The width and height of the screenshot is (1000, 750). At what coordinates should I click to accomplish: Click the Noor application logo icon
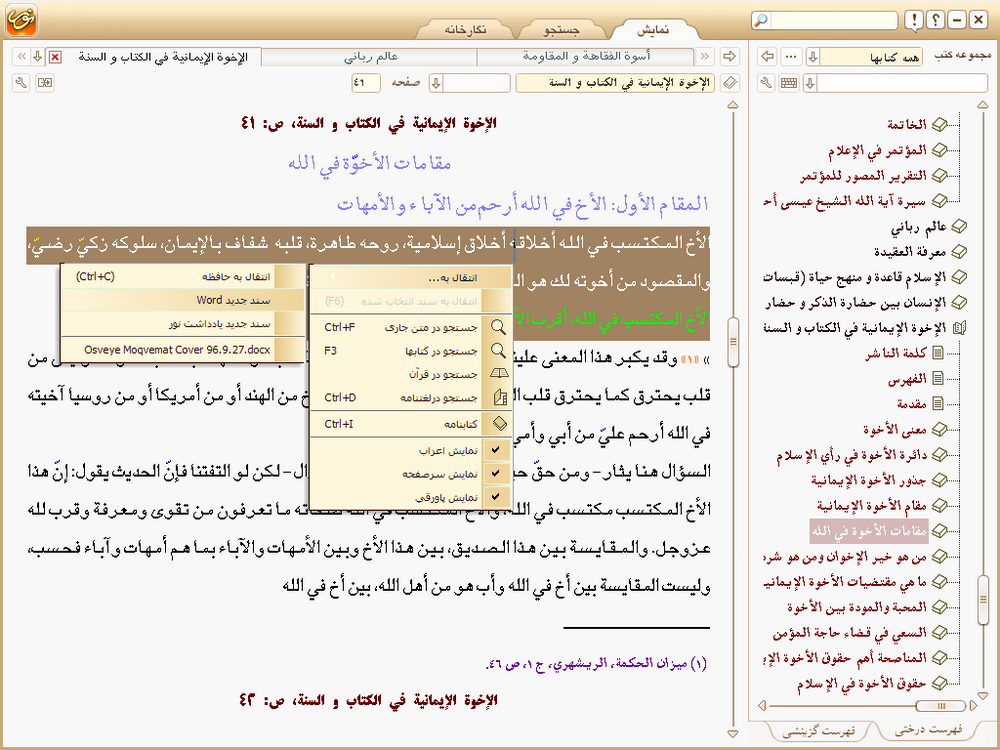click(x=21, y=20)
